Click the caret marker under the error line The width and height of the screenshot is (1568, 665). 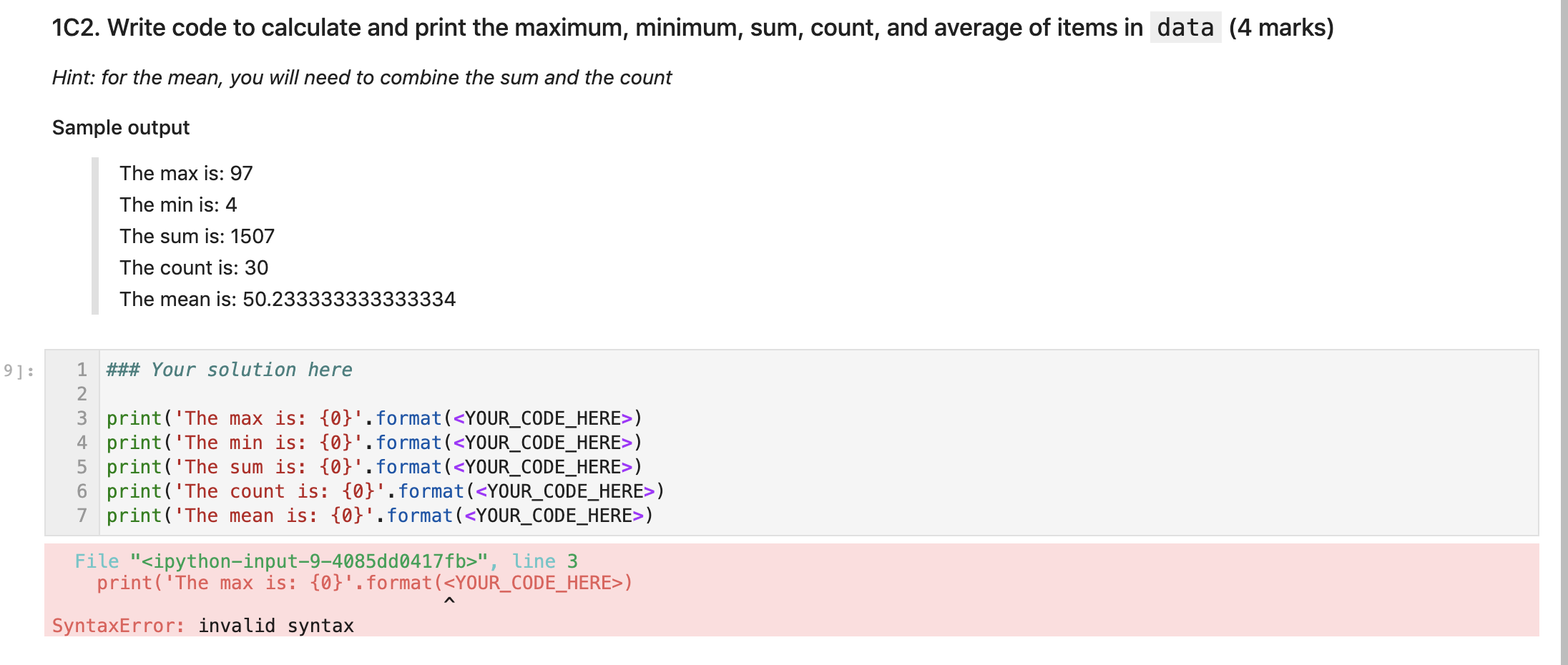point(449,601)
